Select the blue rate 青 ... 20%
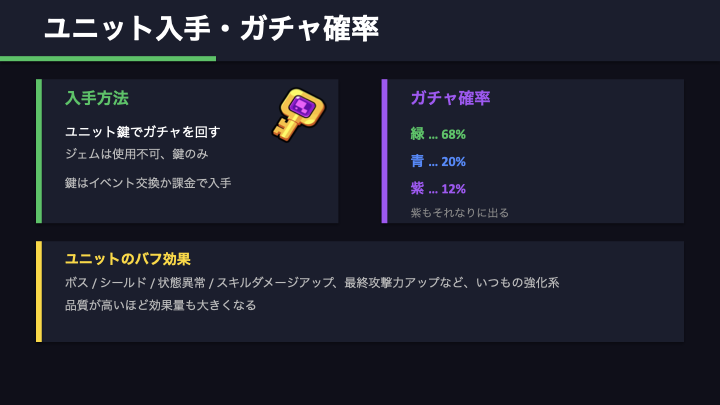Screen dimensions: 720x405 438,161
